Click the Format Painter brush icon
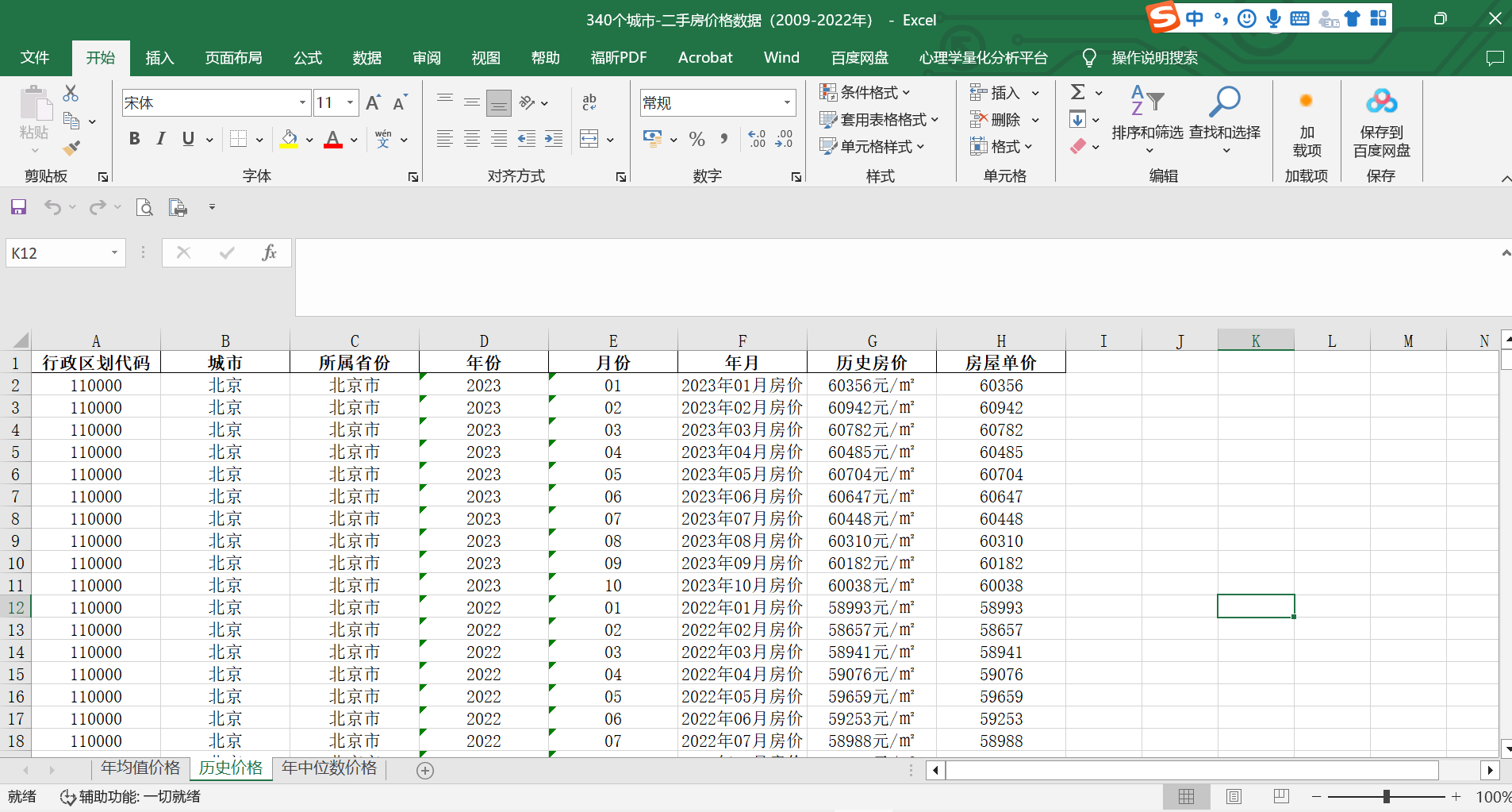The width and height of the screenshot is (1512, 812). pyautogui.click(x=71, y=148)
